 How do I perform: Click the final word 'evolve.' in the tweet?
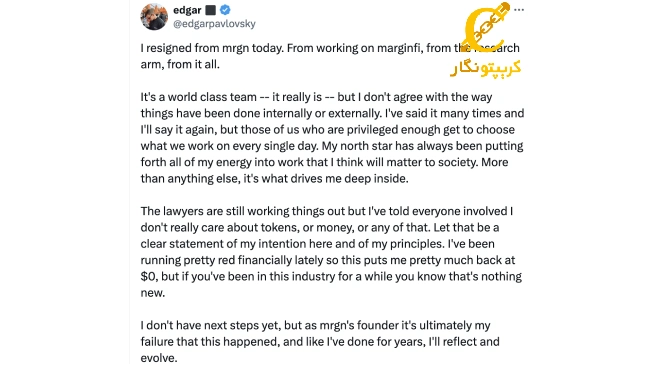[159, 358]
